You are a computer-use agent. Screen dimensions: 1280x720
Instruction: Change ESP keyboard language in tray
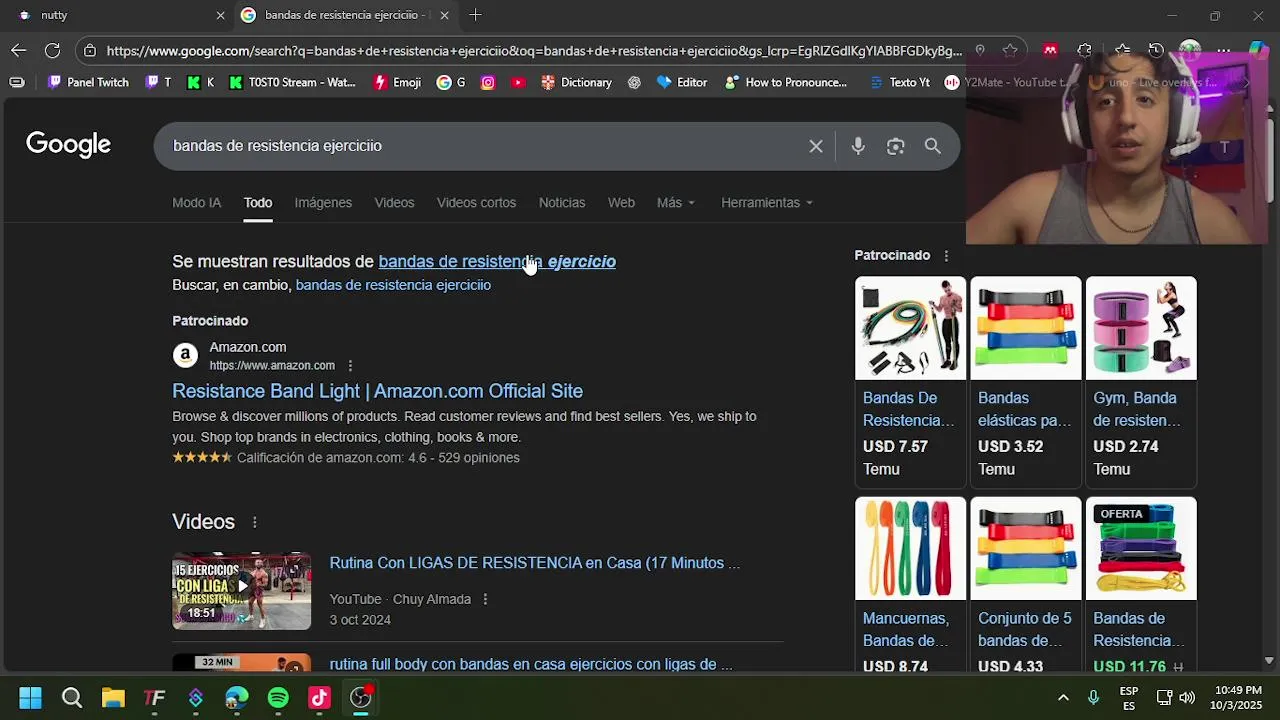point(1129,698)
